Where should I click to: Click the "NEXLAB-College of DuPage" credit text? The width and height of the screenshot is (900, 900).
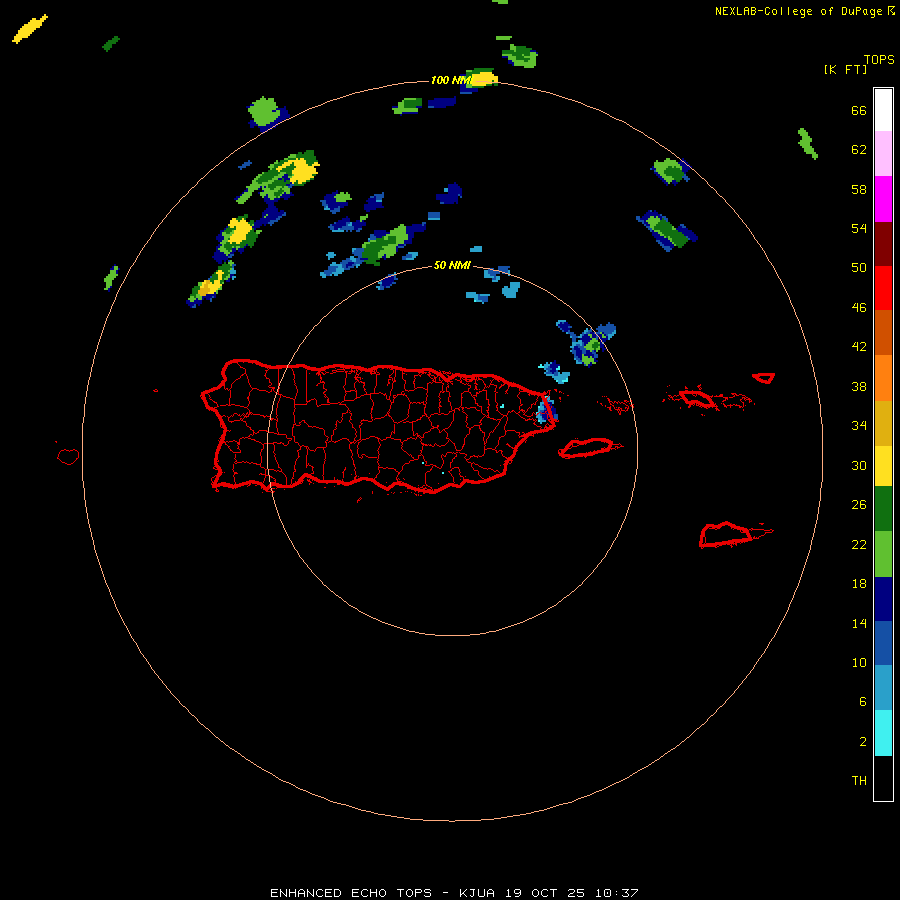point(800,11)
